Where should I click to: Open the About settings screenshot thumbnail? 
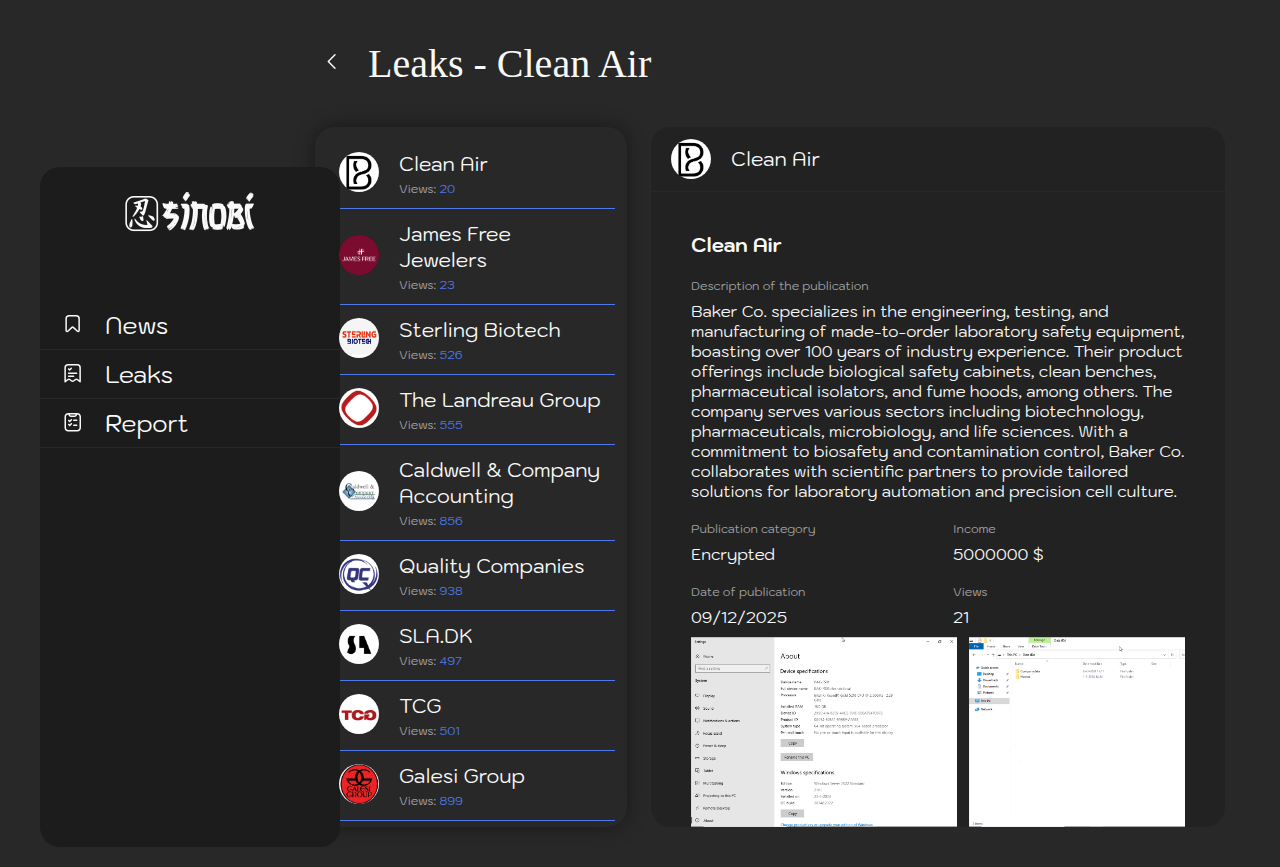pyautogui.click(x=823, y=731)
